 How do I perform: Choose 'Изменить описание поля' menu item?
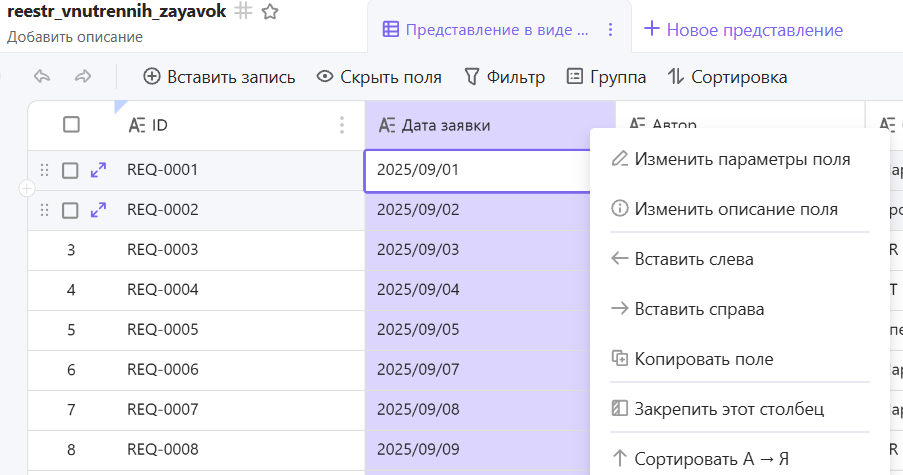point(739,209)
